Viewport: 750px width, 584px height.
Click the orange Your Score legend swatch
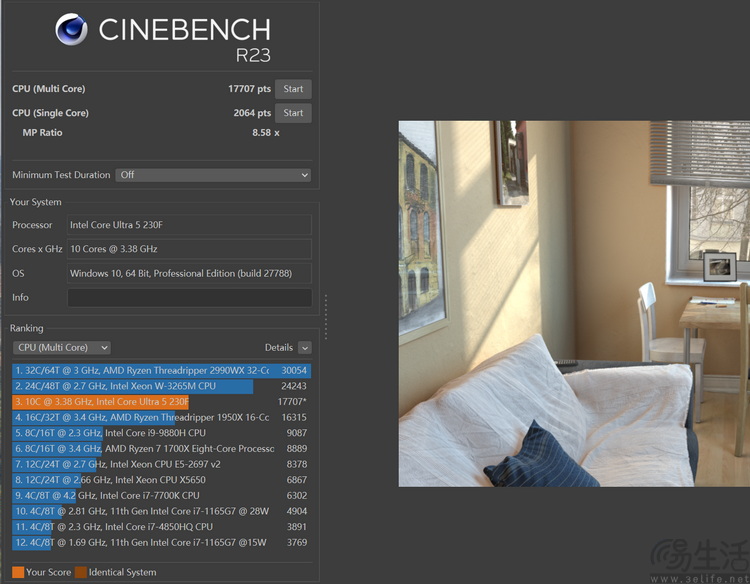tap(18, 572)
